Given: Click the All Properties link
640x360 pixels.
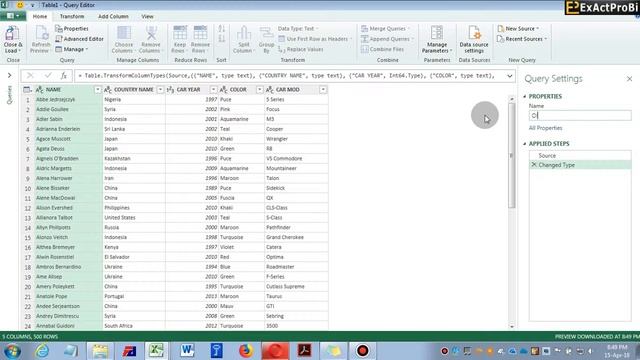Looking at the screenshot, I should (x=545, y=128).
